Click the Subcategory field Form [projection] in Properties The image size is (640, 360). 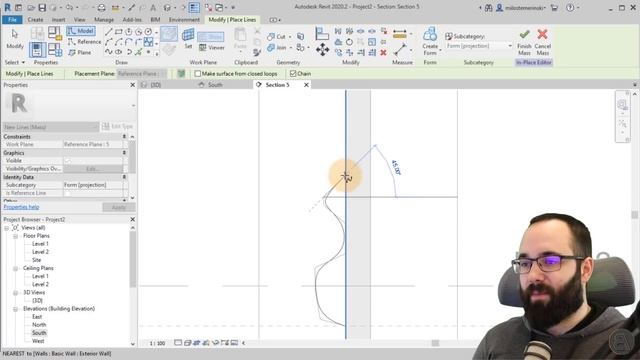[x=93, y=185]
